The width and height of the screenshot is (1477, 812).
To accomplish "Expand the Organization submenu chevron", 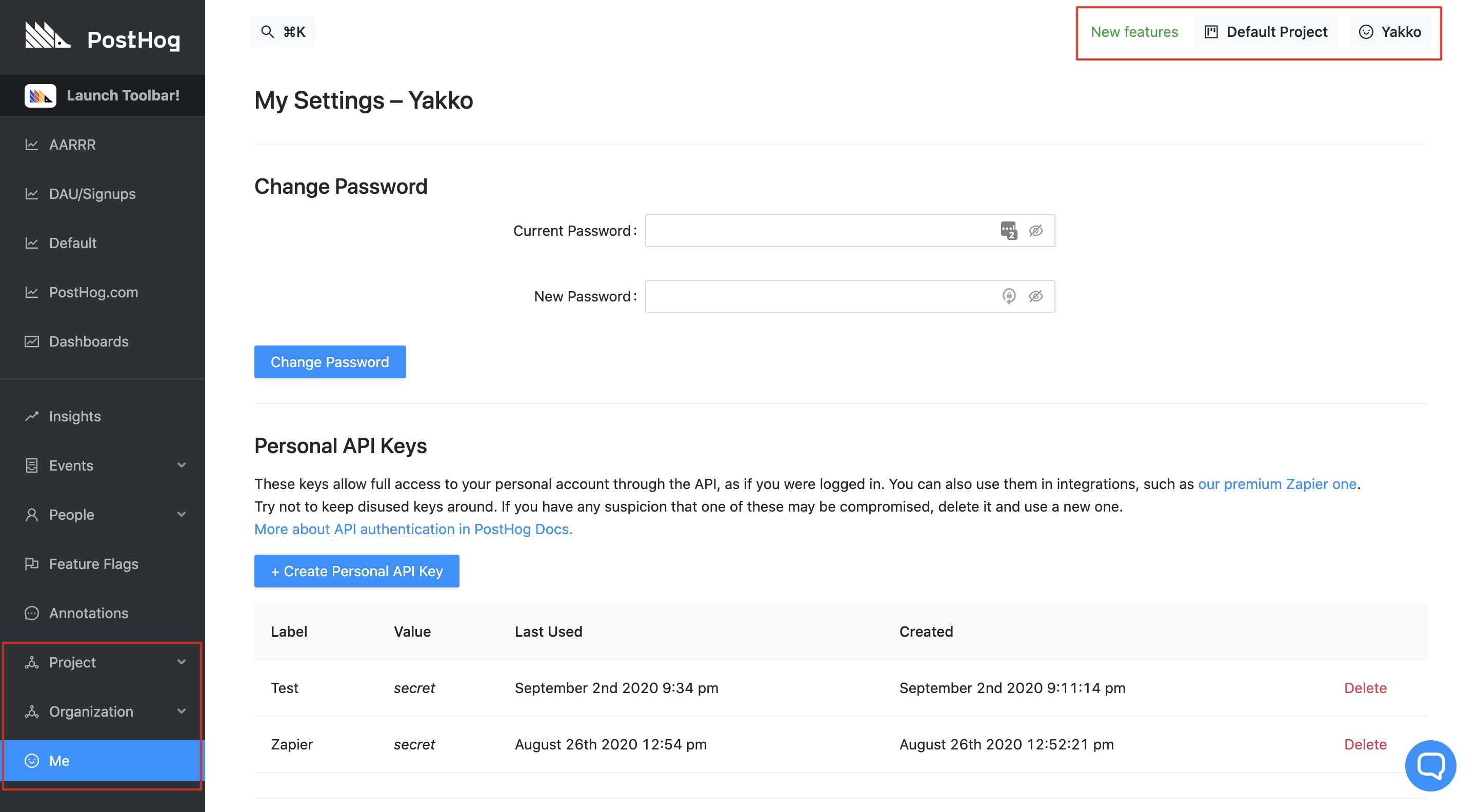I will coord(182,711).
